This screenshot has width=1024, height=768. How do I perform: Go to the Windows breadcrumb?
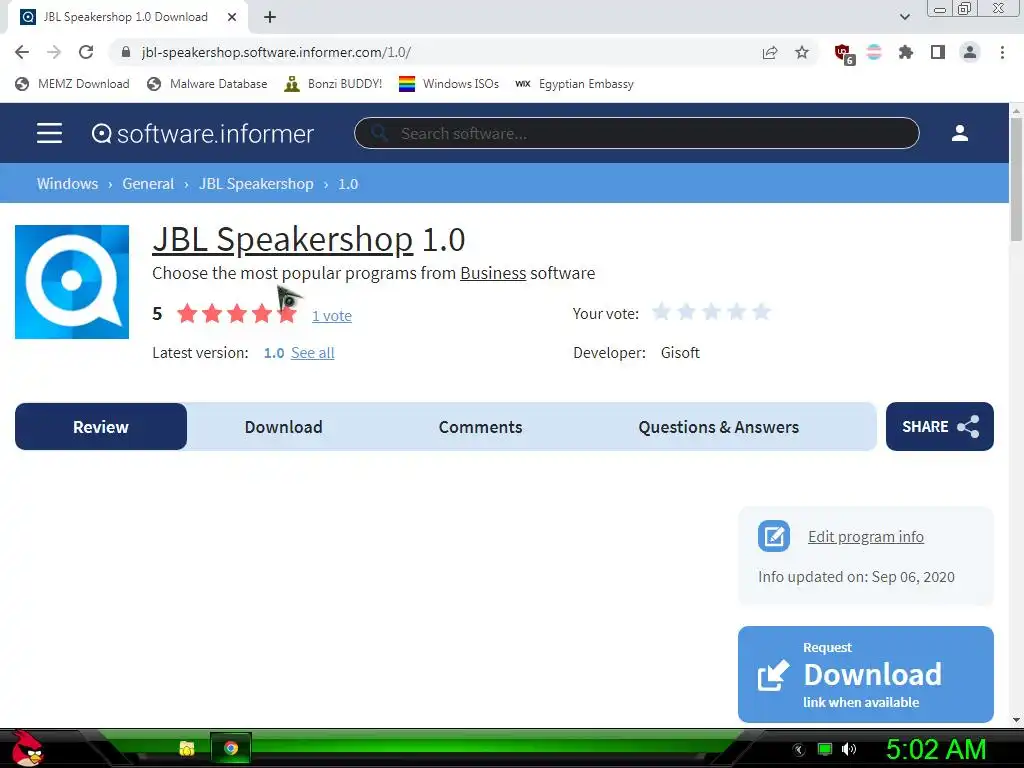point(67,184)
